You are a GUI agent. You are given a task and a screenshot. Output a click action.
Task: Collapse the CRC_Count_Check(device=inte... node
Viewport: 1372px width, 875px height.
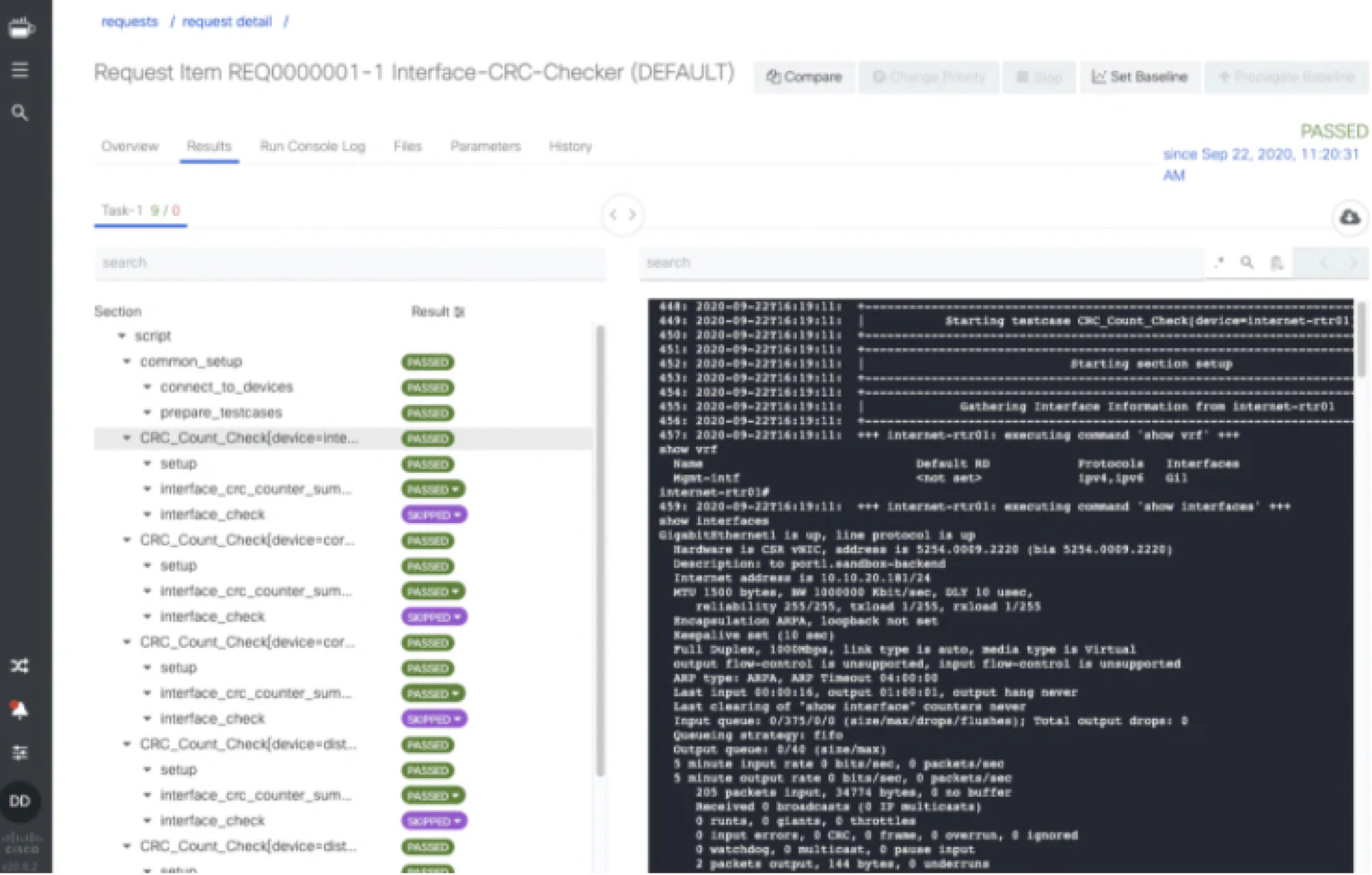(127, 437)
